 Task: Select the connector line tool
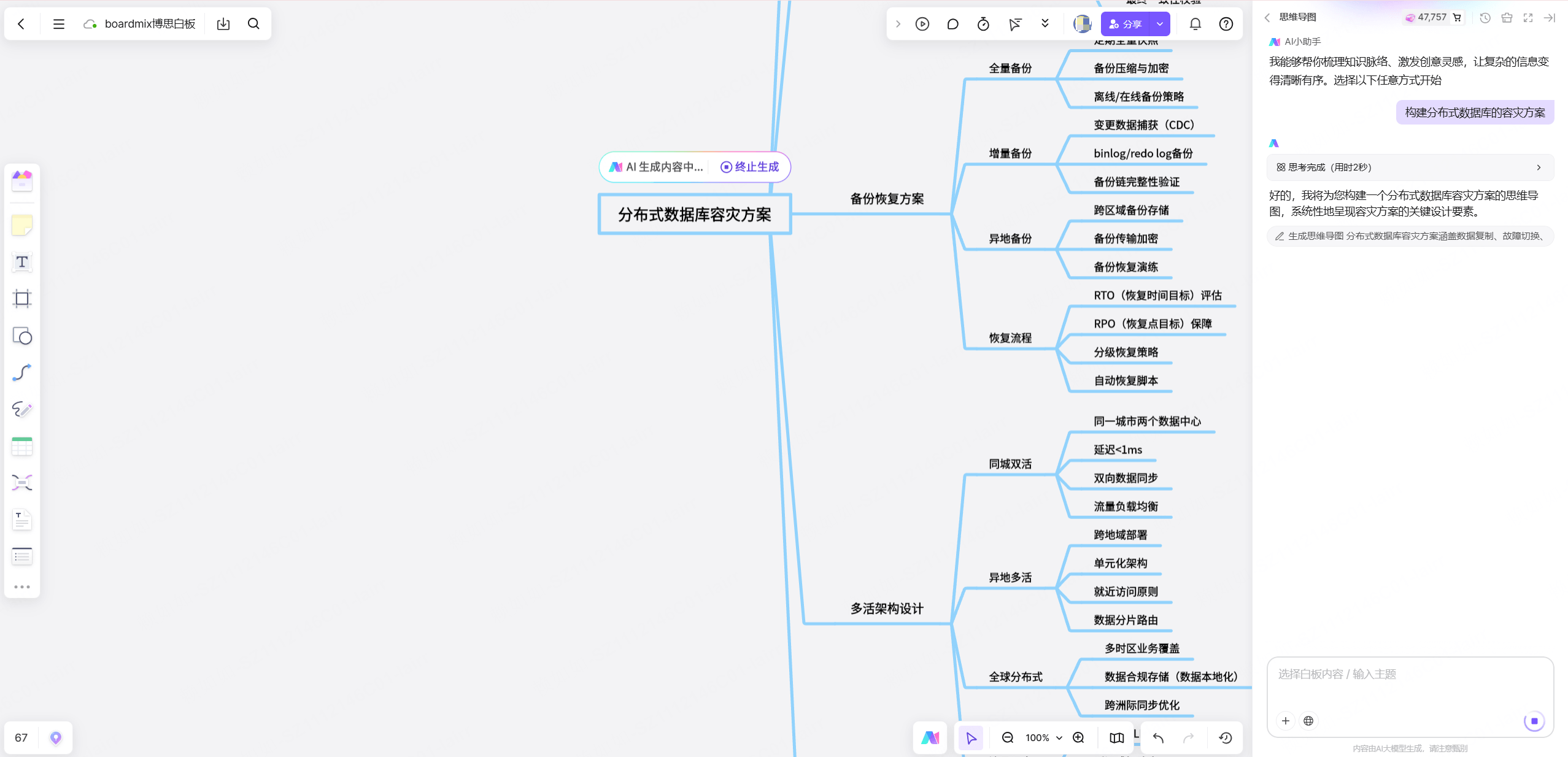tap(22, 372)
